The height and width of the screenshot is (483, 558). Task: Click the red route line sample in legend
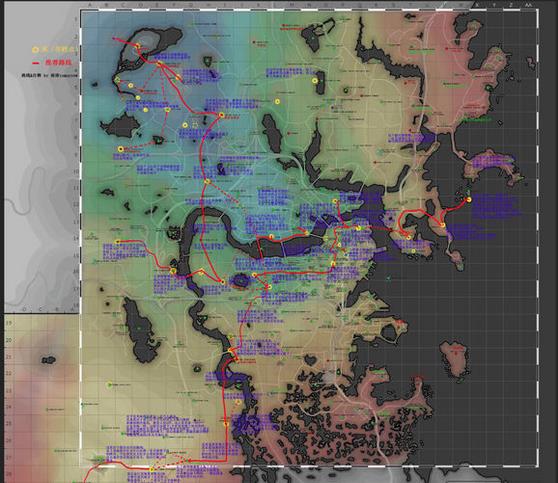[x=36, y=63]
